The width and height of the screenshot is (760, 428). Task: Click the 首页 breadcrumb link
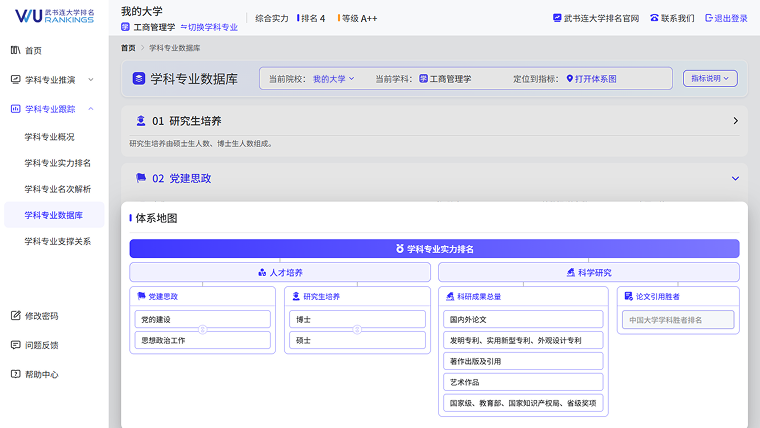click(128, 48)
